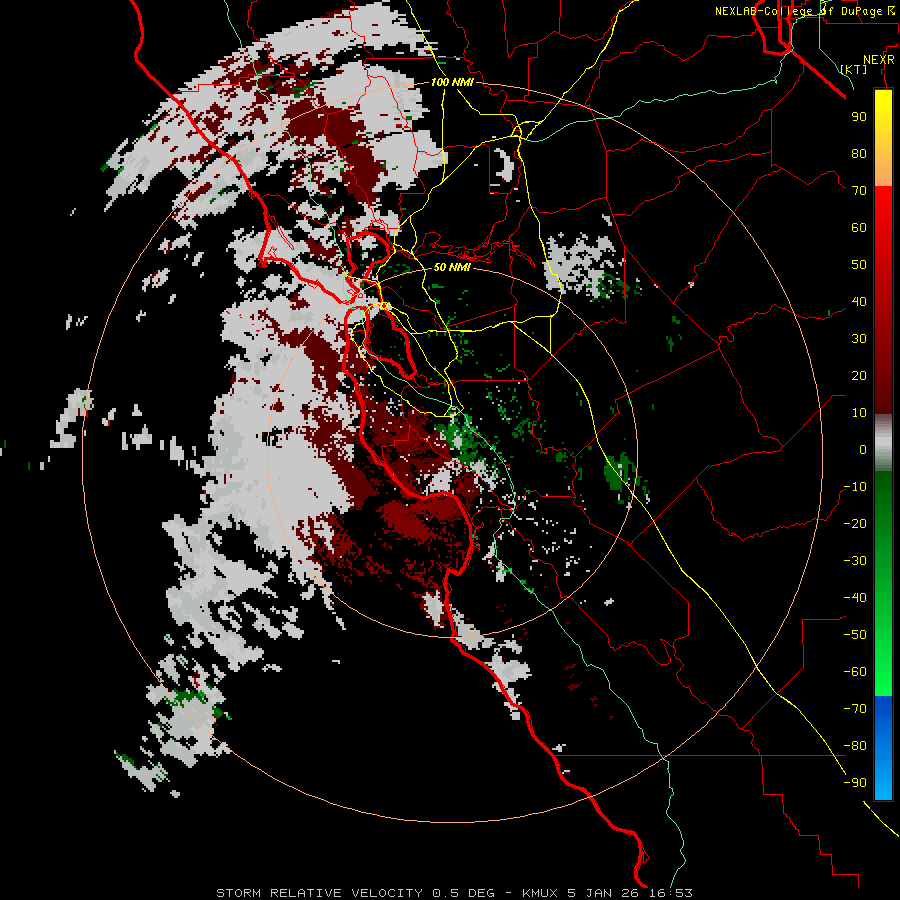This screenshot has height=900, width=900.
Task: Click the blue bottom segment of color bar
Action: point(883,747)
